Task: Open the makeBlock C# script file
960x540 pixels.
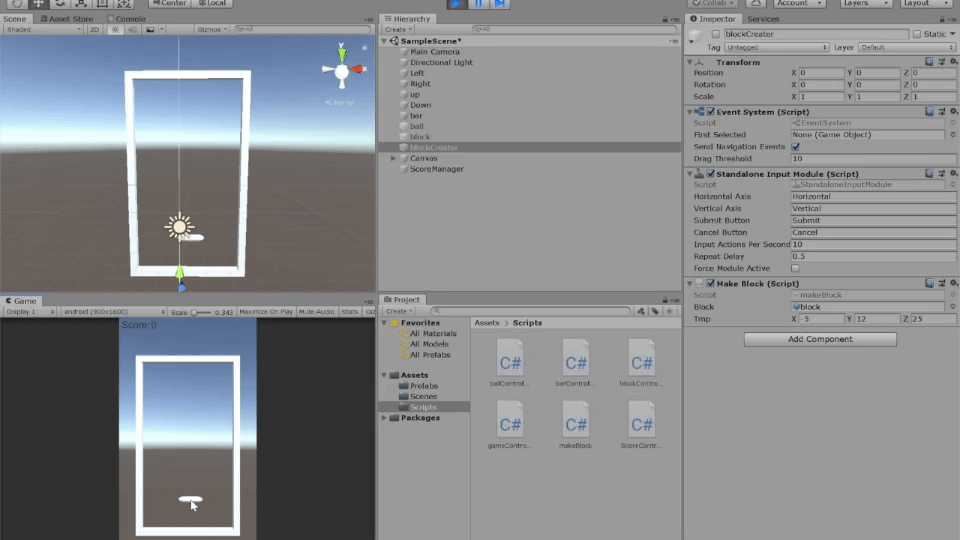Action: tap(576, 420)
